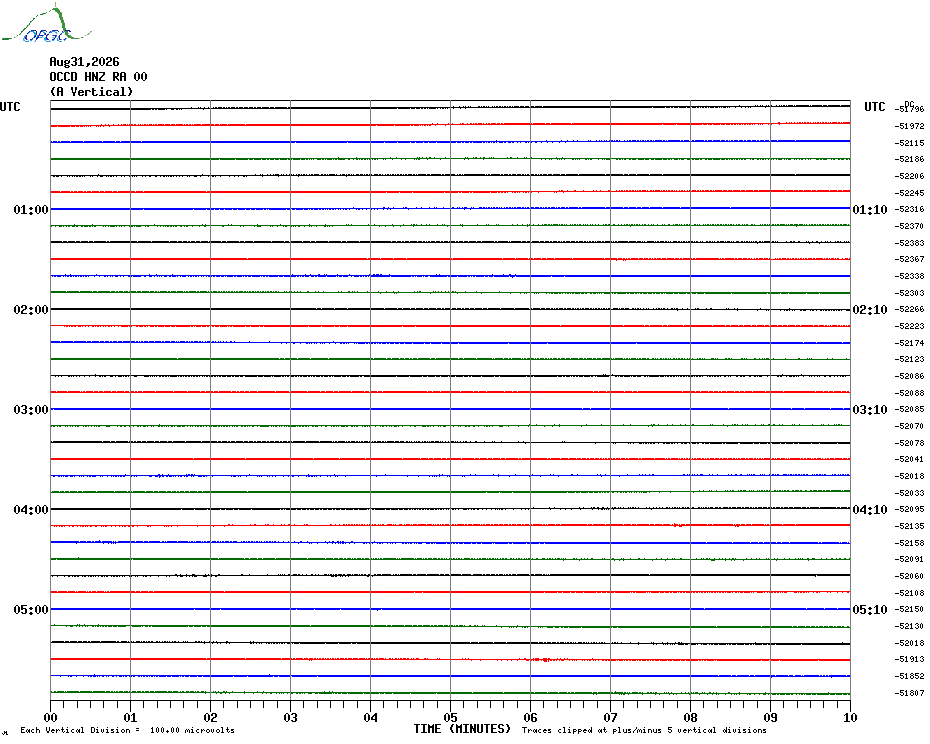Click the 10 minute tick label
Image resolution: width=930 pixels, height=744 pixels.
coord(851,717)
